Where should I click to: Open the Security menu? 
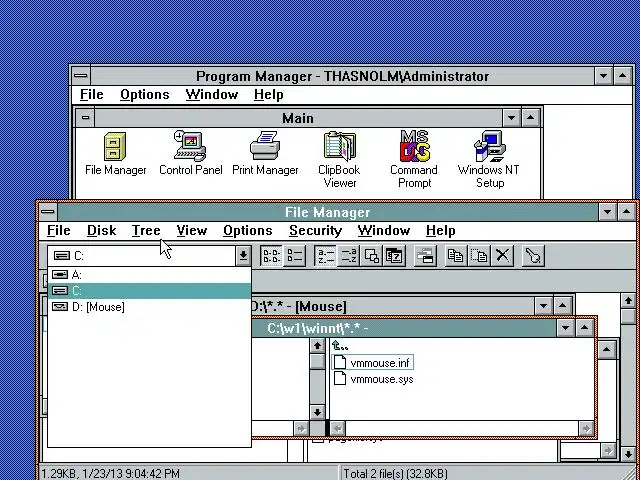315,231
